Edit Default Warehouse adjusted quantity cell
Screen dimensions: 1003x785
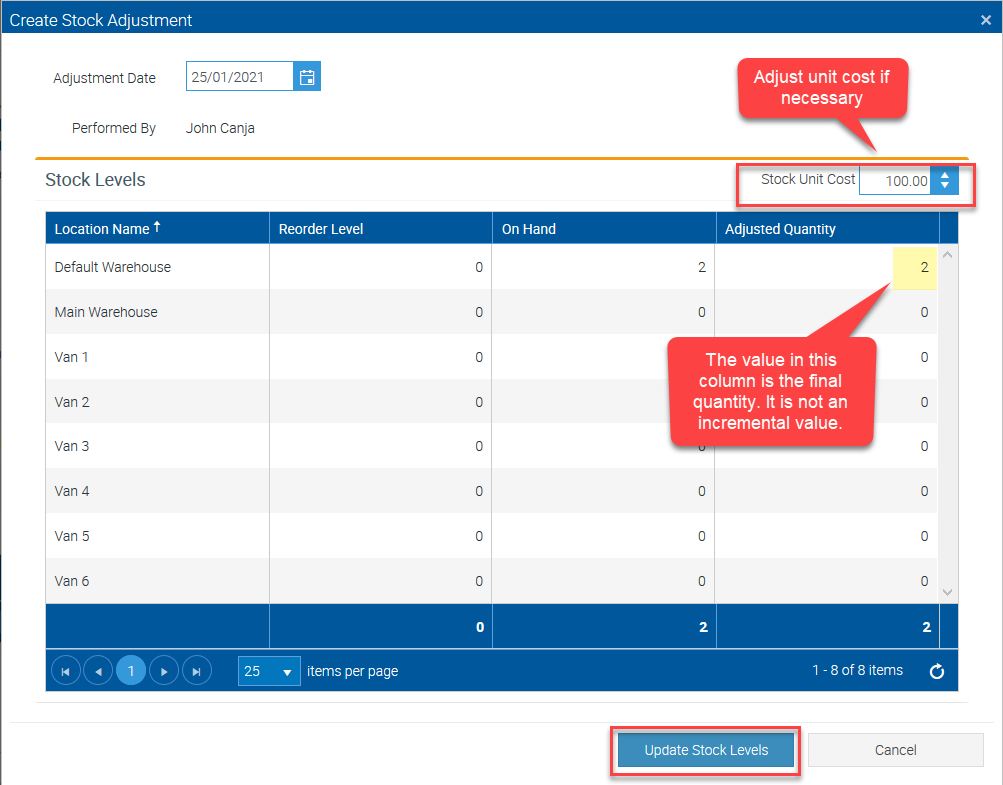914,267
